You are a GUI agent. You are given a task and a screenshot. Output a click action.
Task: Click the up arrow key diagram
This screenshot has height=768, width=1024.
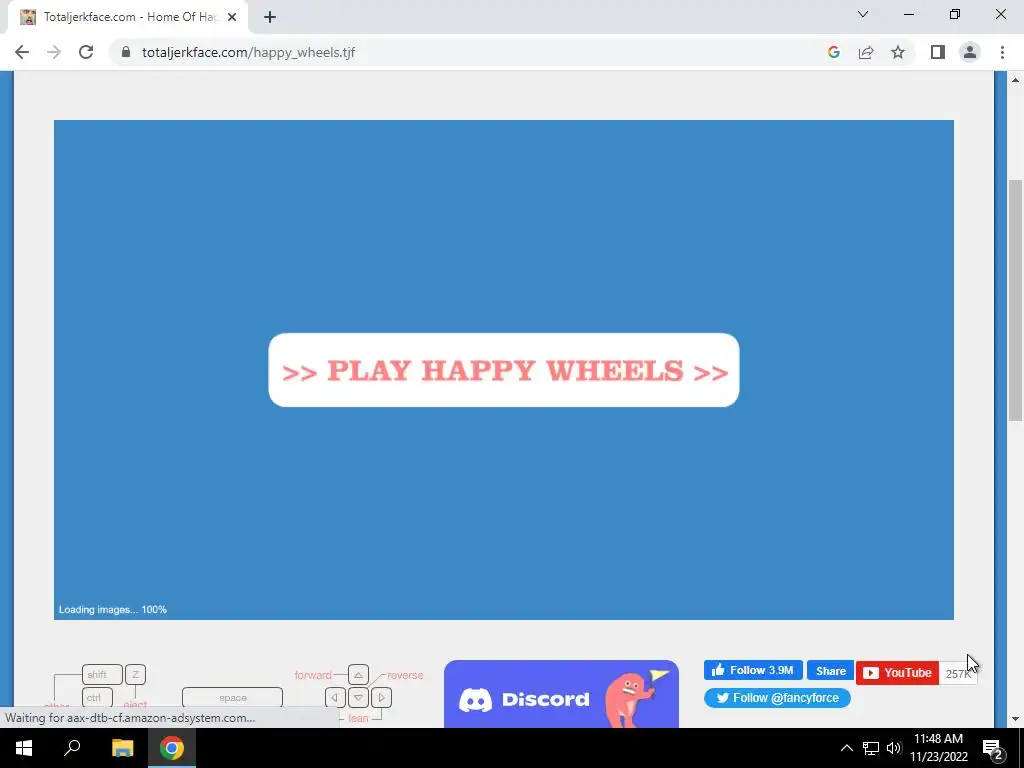point(358,675)
